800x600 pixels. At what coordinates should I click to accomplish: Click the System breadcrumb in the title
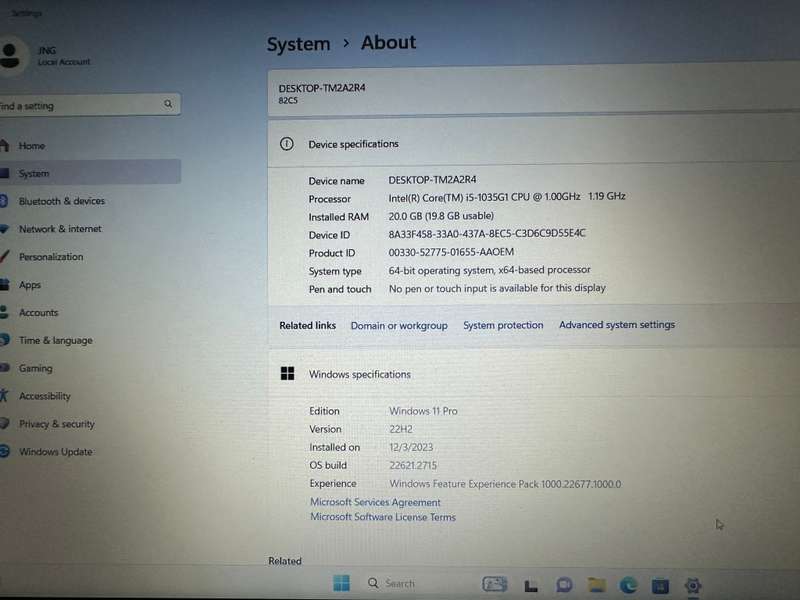[298, 44]
